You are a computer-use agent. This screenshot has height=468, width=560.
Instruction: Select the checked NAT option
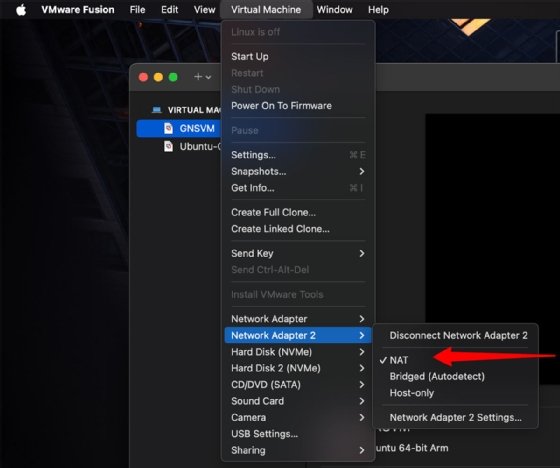(x=455, y=360)
